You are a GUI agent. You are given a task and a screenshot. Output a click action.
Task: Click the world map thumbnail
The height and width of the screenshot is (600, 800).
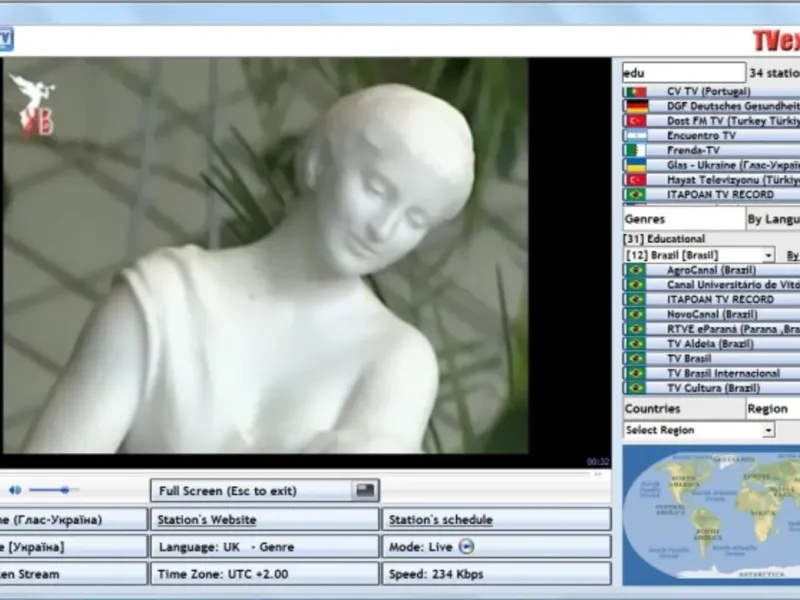pos(711,515)
